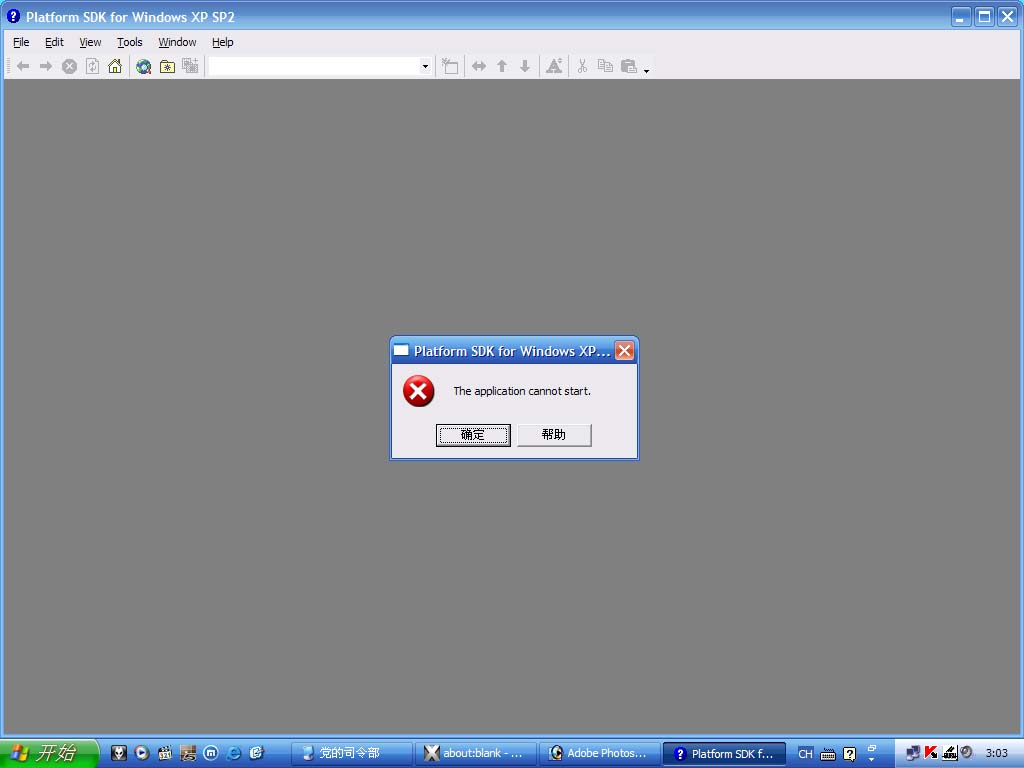Image resolution: width=1024 pixels, height=768 pixels.
Task: Click the first quick launch icon beside Start
Action: tap(118, 753)
